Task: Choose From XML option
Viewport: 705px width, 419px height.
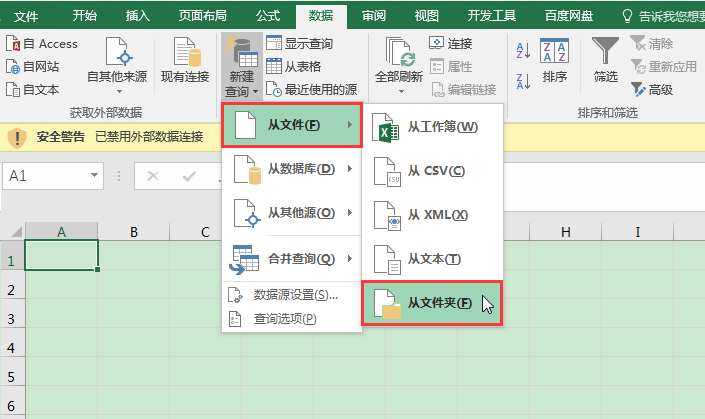Action: point(432,215)
